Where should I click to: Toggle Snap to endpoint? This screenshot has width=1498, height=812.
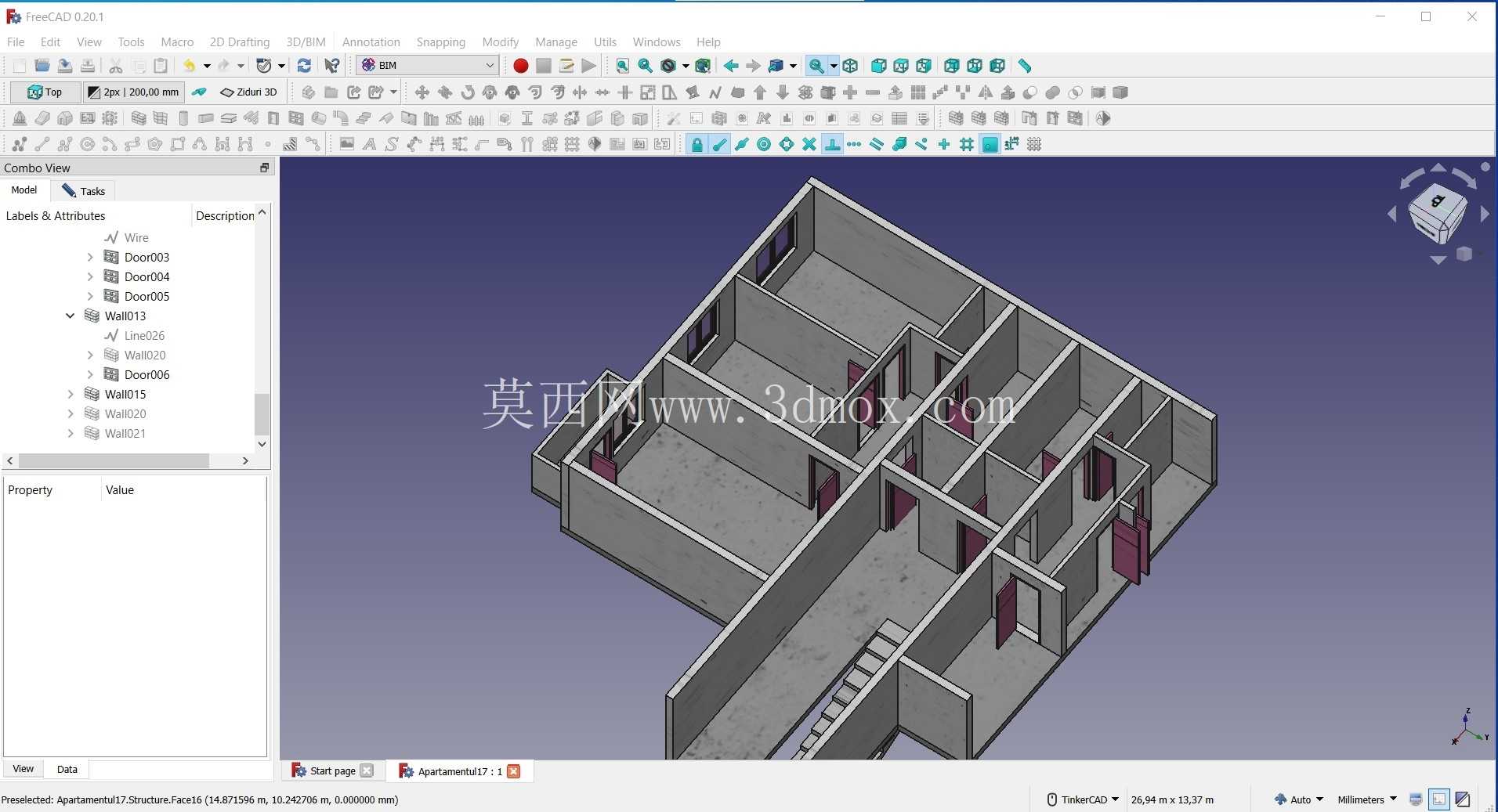click(x=719, y=144)
